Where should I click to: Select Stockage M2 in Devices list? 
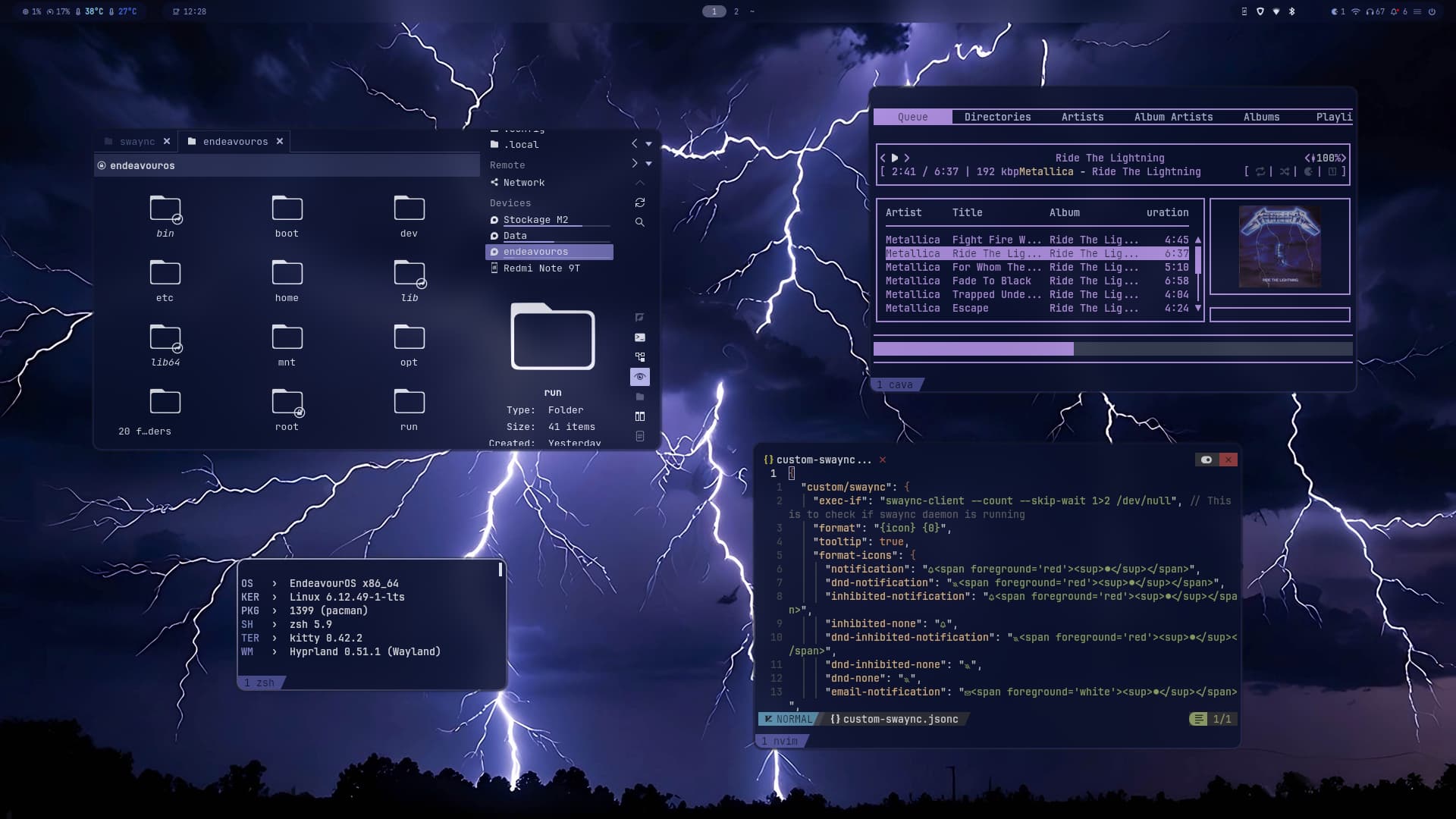tap(535, 220)
